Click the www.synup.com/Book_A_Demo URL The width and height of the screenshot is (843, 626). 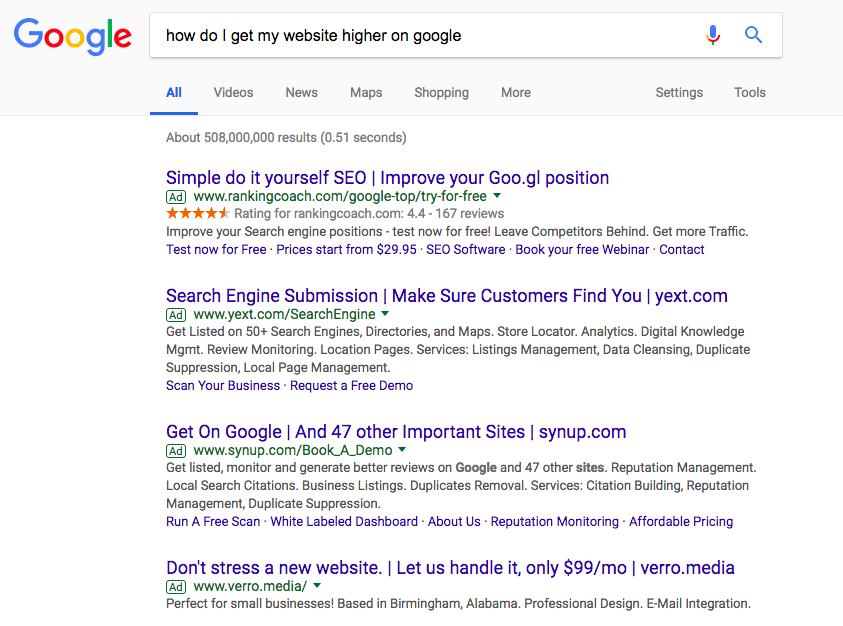[293, 450]
